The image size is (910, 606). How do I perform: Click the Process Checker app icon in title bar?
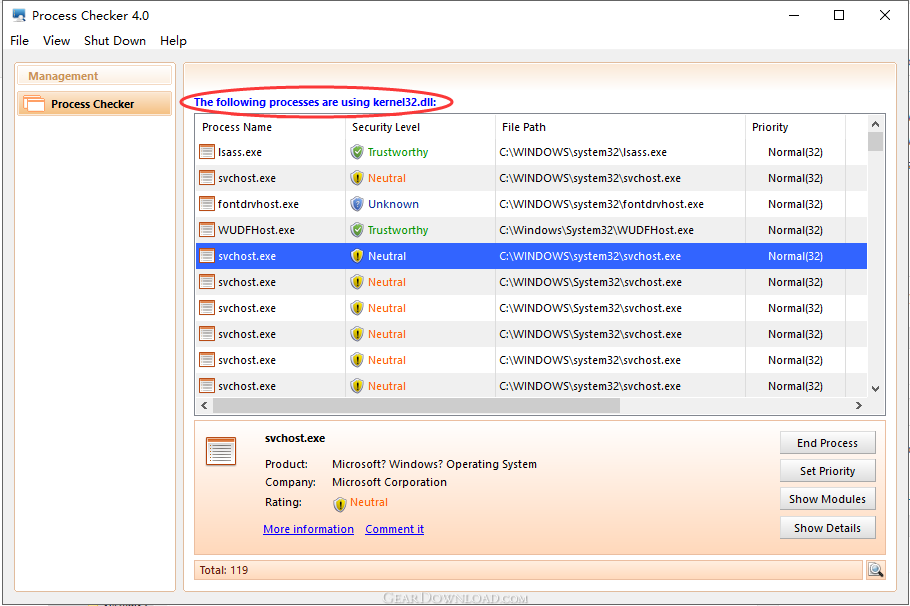click(x=19, y=16)
